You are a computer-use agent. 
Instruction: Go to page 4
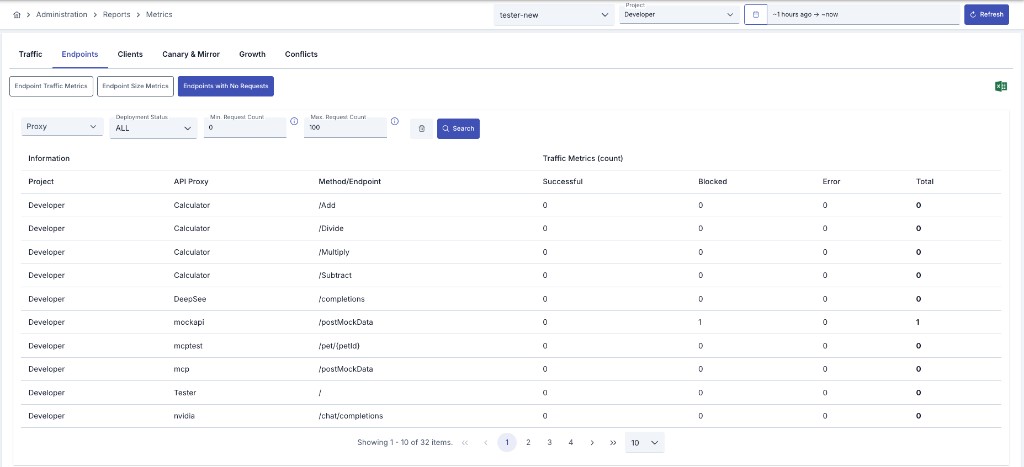(x=571, y=443)
